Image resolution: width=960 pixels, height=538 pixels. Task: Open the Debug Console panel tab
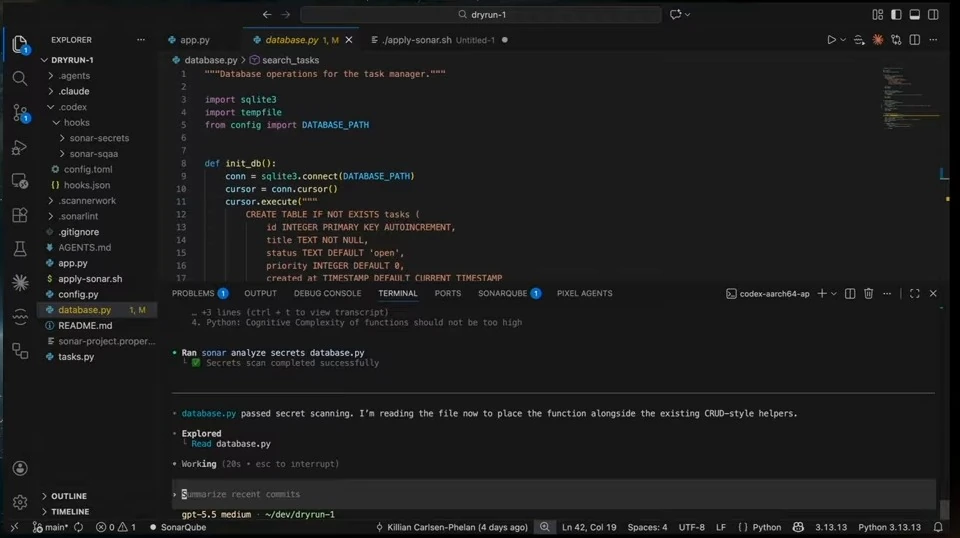pyautogui.click(x=328, y=293)
